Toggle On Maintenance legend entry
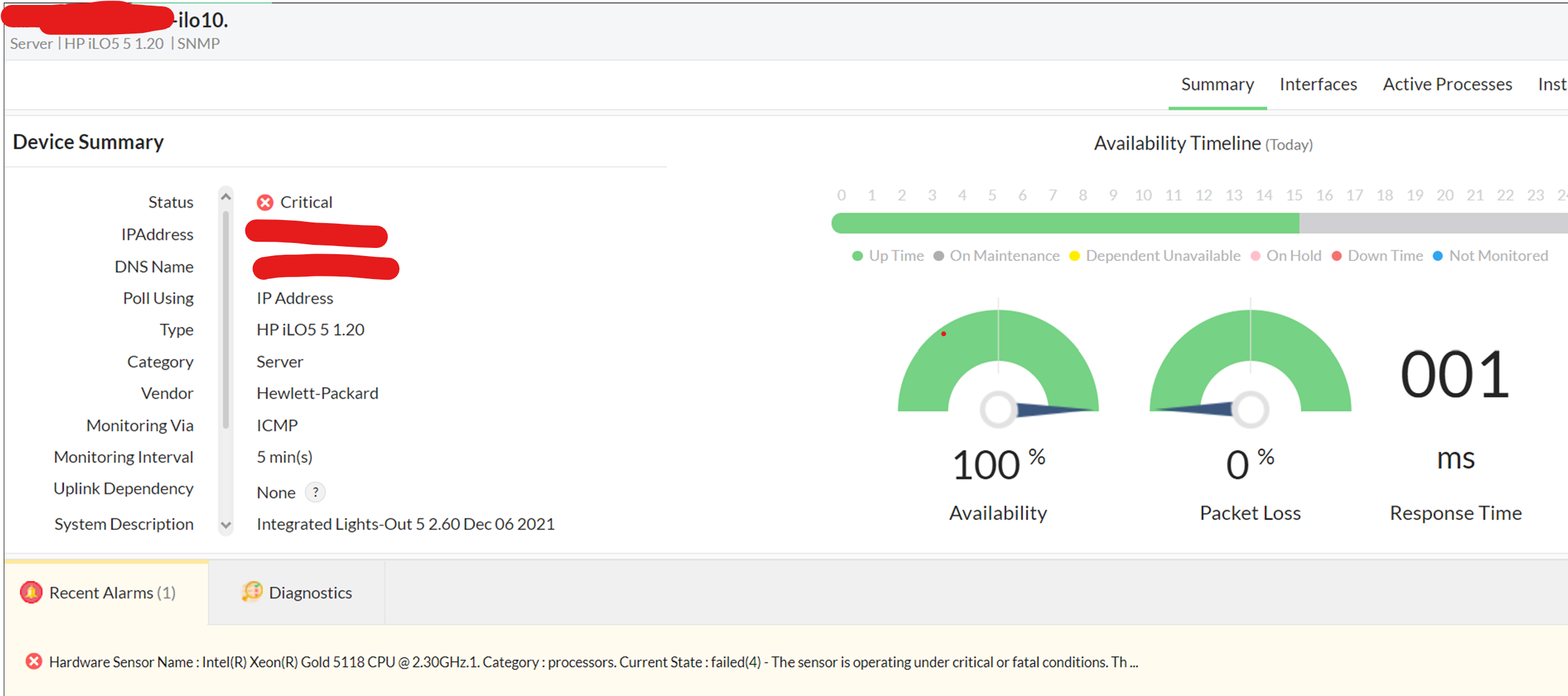1568x696 pixels. coord(1004,256)
